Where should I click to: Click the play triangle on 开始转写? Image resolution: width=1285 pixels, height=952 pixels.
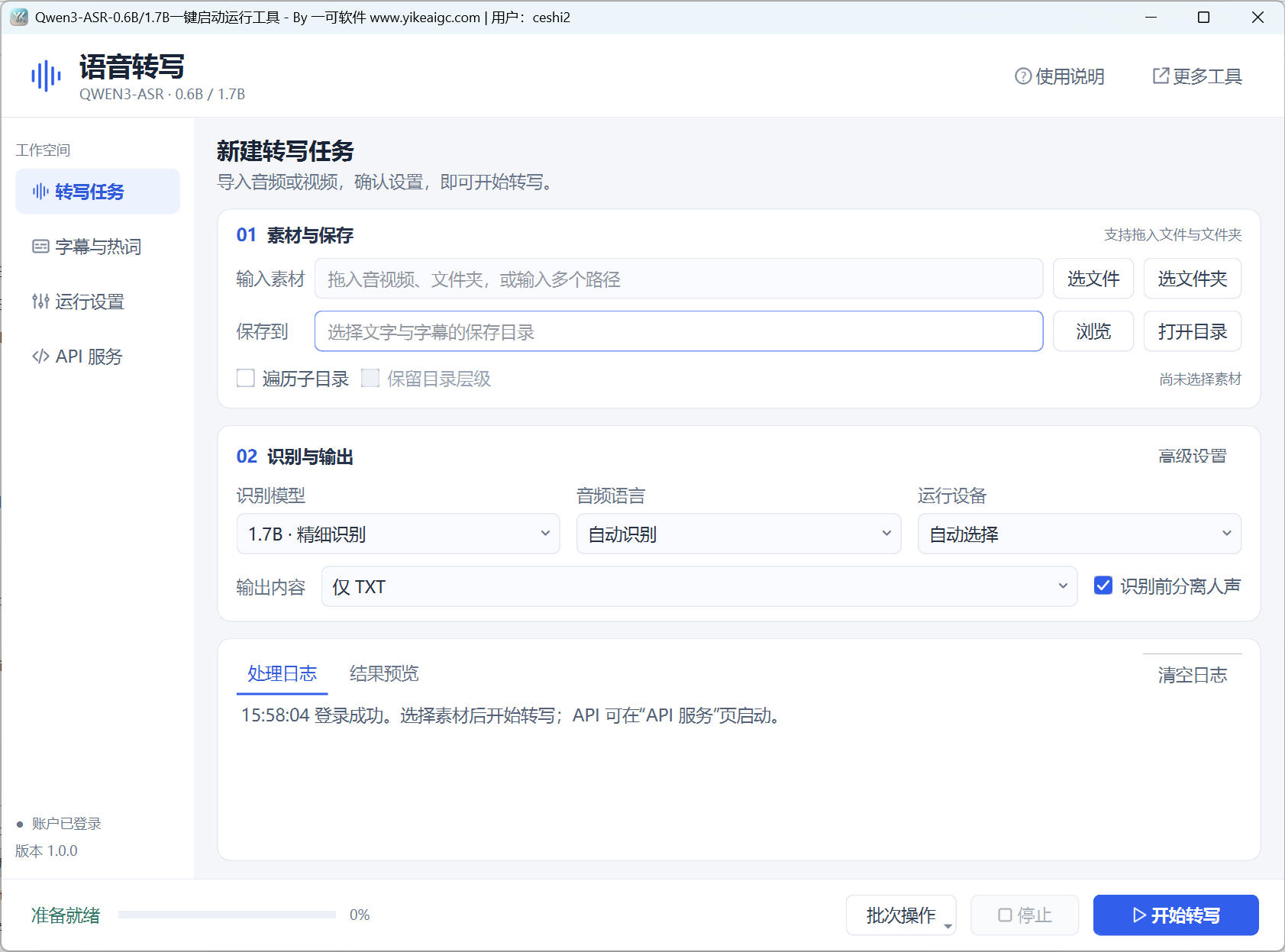(1138, 915)
